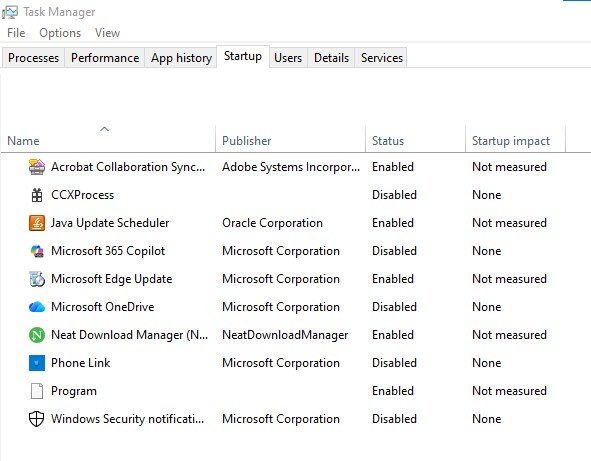Select the Microsoft OneDrive entry name
The image size is (591, 461).
point(103,307)
